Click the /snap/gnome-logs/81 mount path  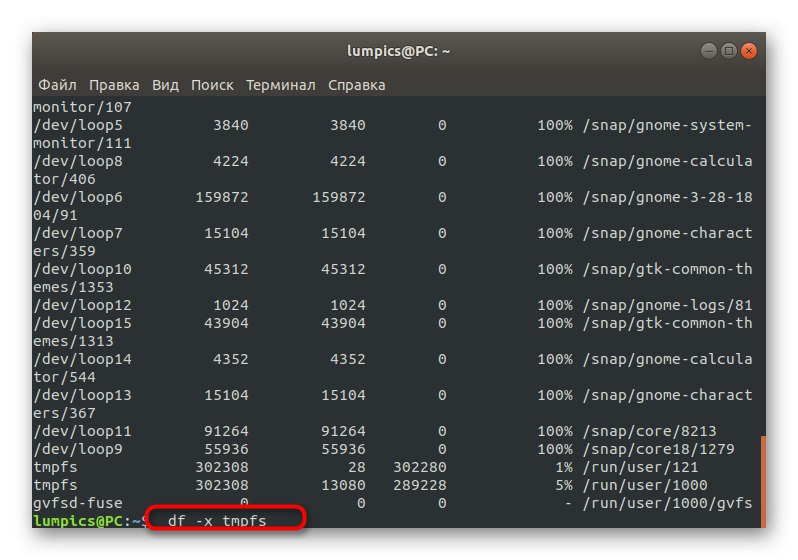coord(667,305)
